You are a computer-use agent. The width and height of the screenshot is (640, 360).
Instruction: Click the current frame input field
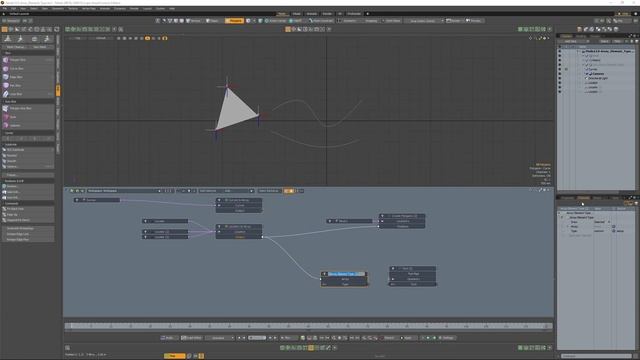click(x=257, y=338)
